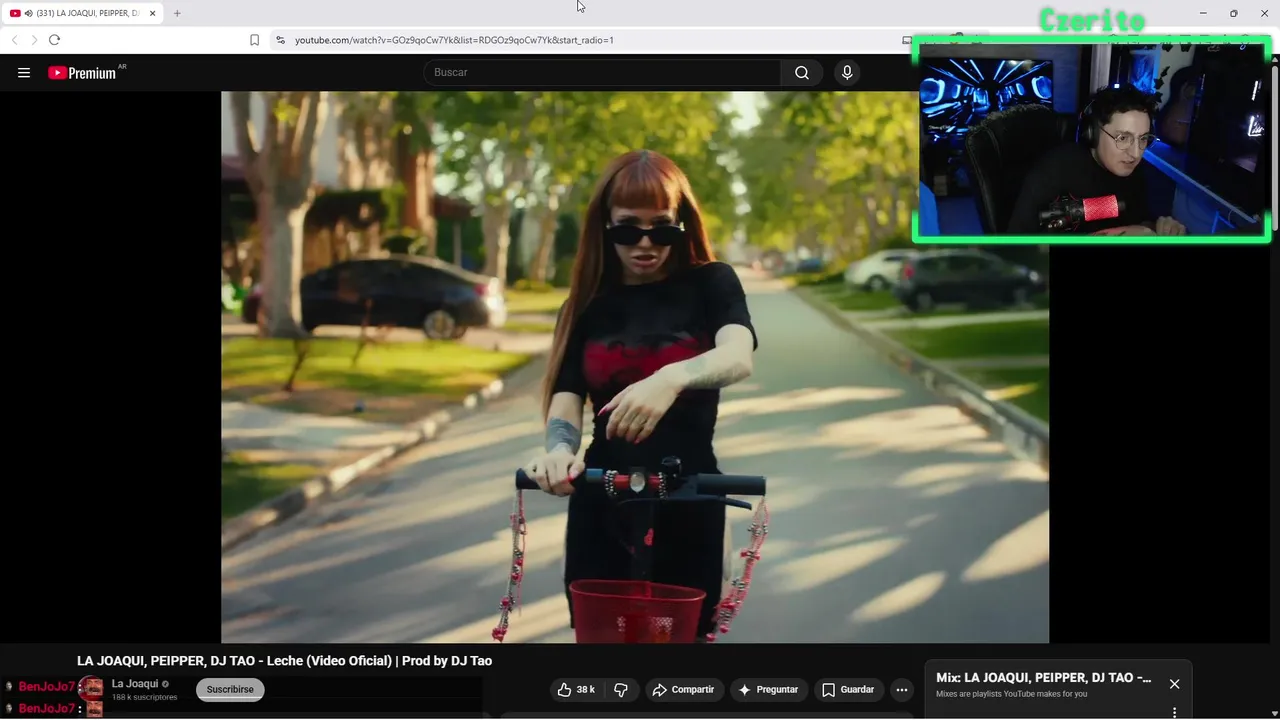The width and height of the screenshot is (1280, 720).
Task: Reload the page in the browser
Action: pyautogui.click(x=54, y=40)
